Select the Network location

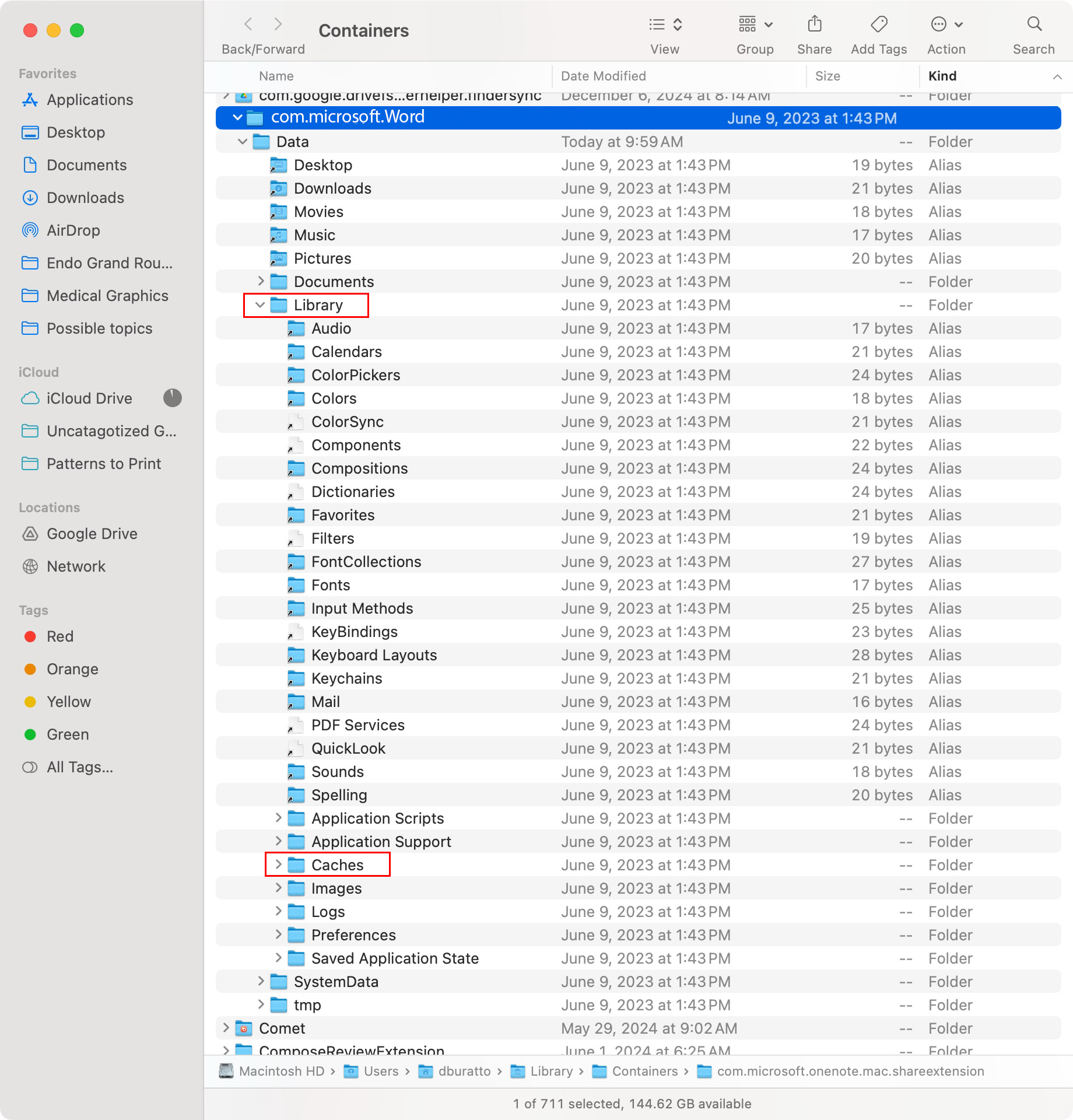click(76, 566)
